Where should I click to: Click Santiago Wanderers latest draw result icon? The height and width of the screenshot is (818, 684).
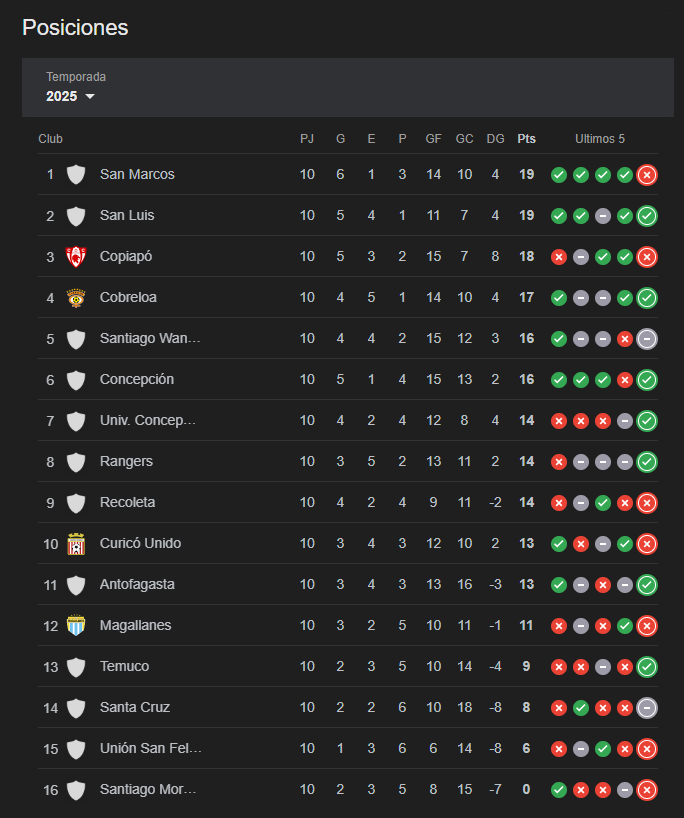pos(647,339)
